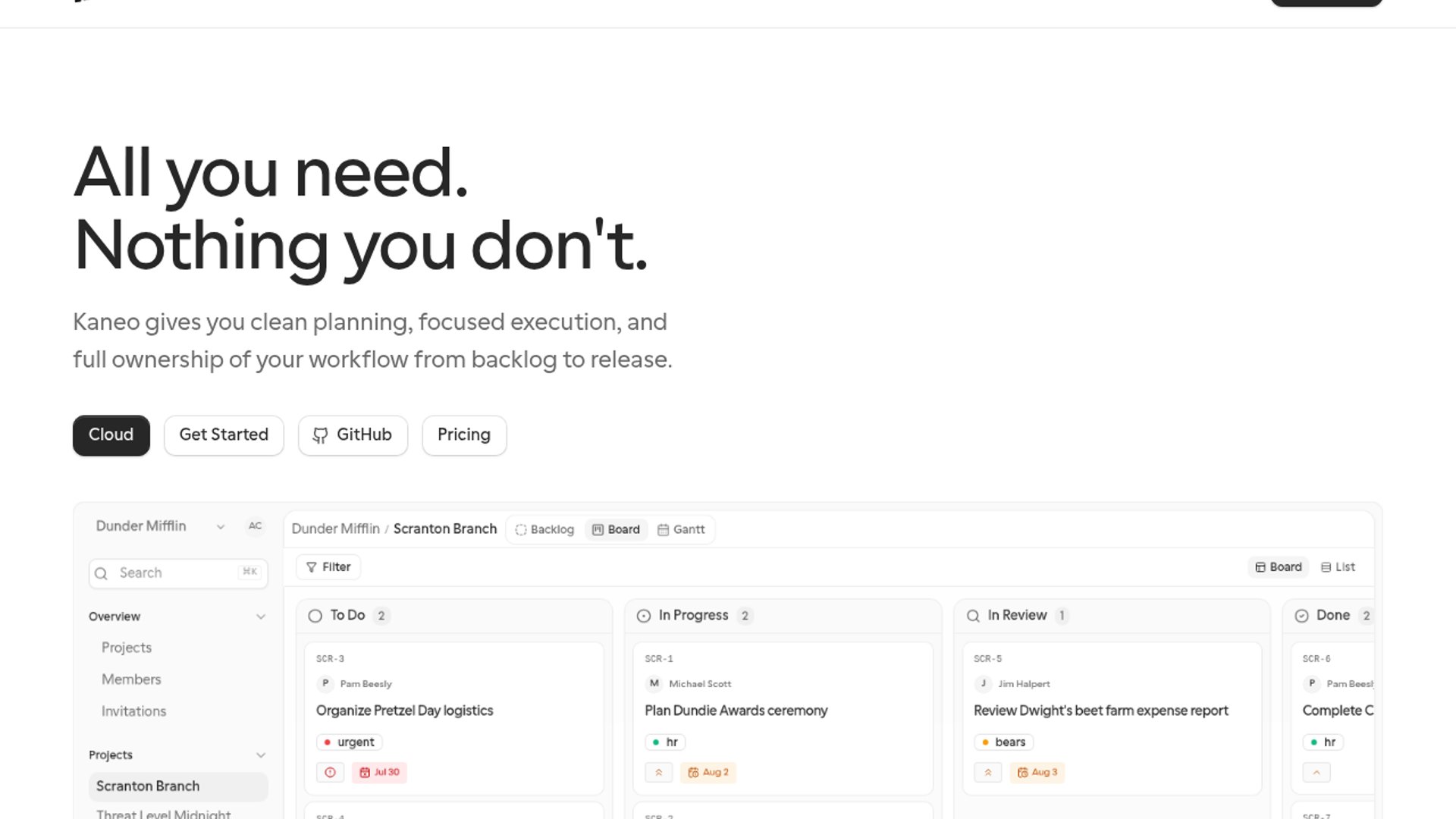Click the In Review count badge
The image size is (1456, 819).
(1062, 616)
